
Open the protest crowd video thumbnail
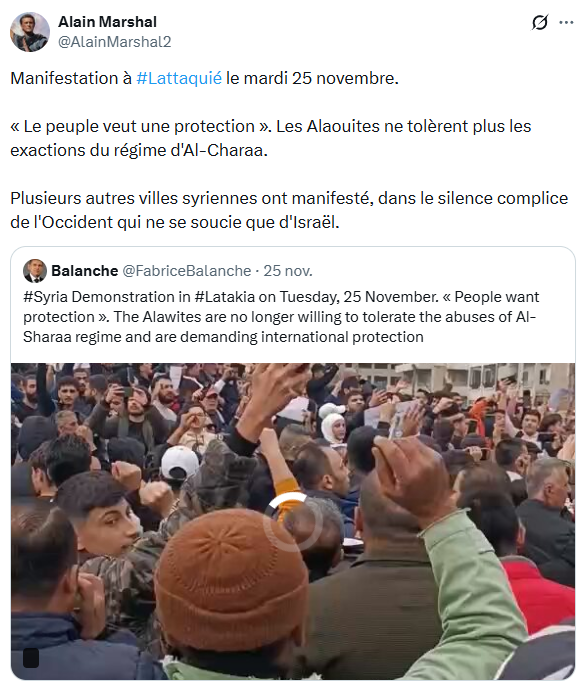point(293,521)
